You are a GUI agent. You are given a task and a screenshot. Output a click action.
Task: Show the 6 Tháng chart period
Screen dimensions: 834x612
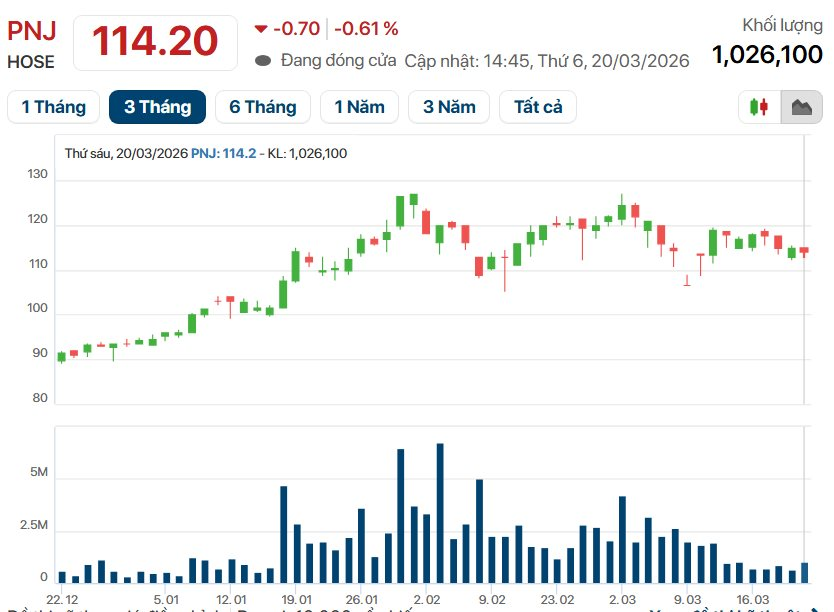point(263,107)
